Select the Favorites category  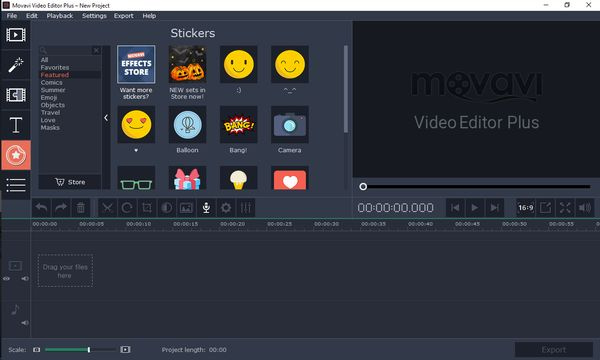(55, 67)
